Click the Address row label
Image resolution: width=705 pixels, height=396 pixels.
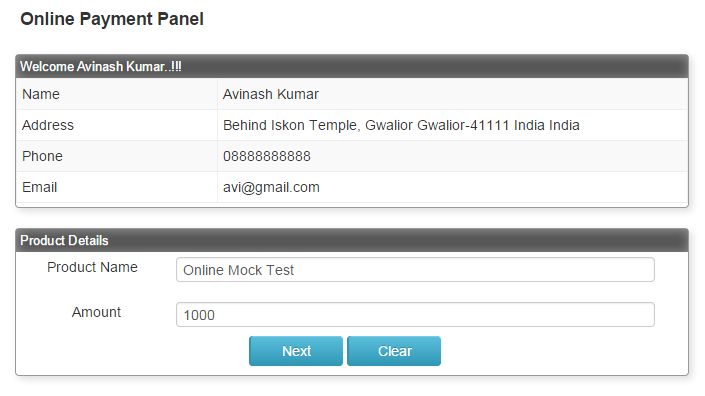click(48, 125)
